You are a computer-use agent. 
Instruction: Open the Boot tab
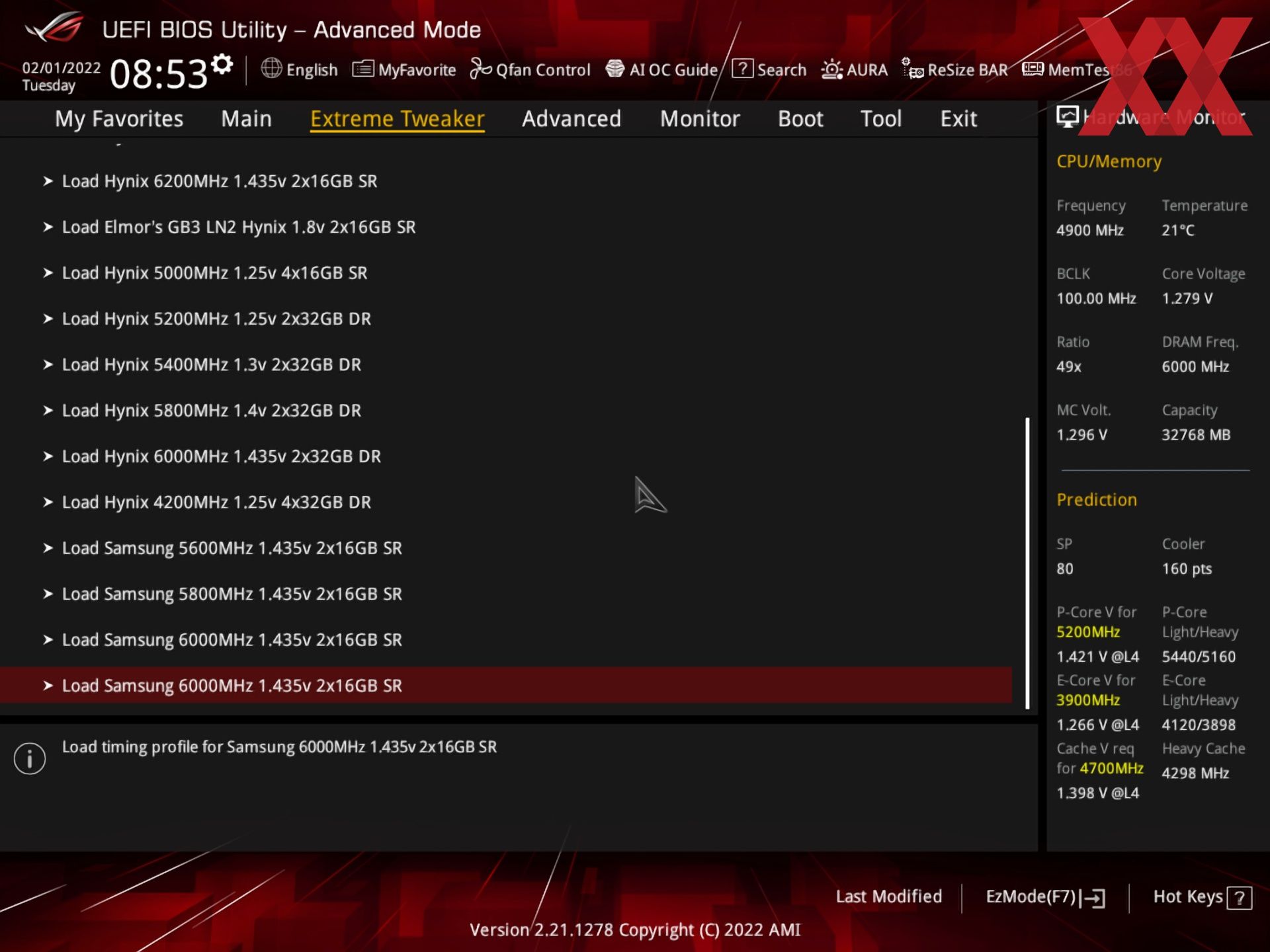800,118
